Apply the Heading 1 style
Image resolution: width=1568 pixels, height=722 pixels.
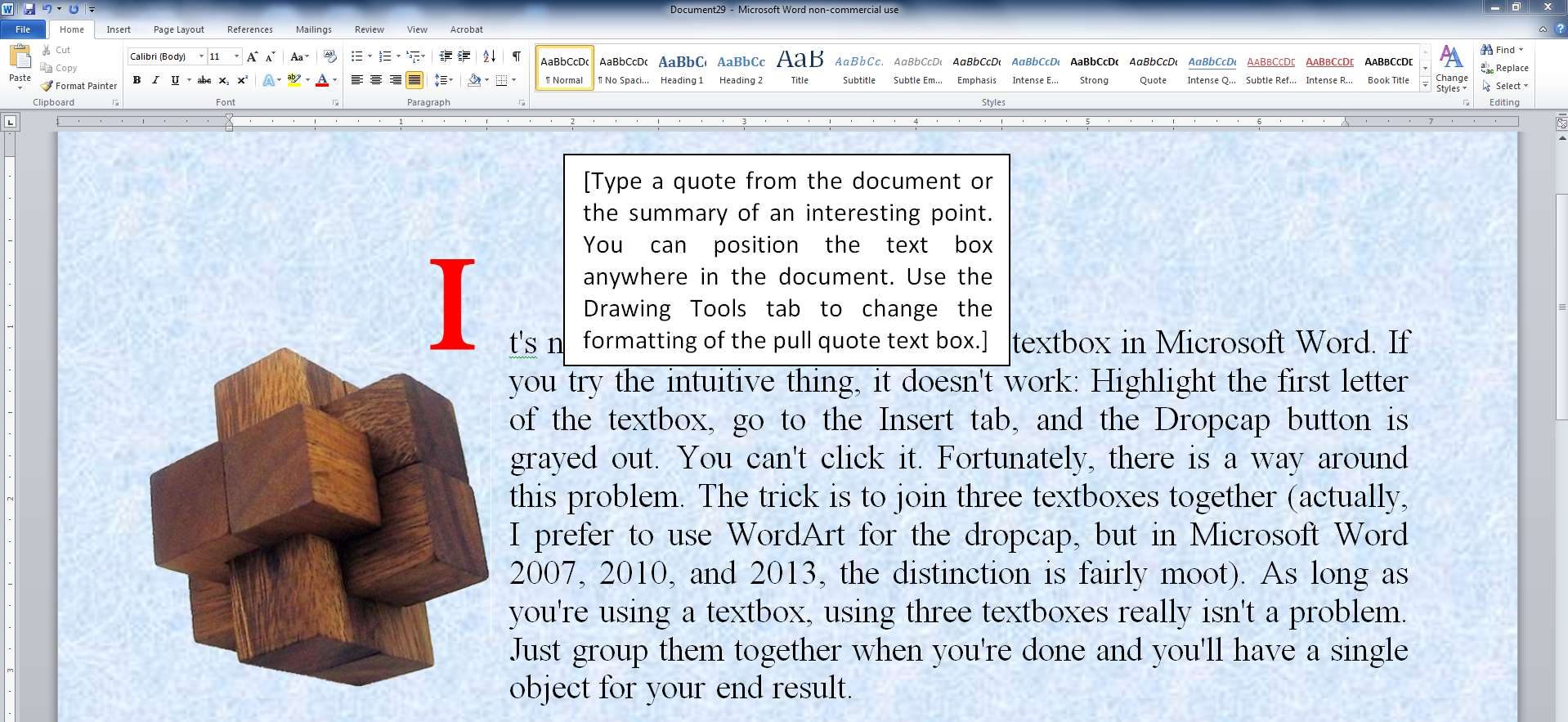682,68
